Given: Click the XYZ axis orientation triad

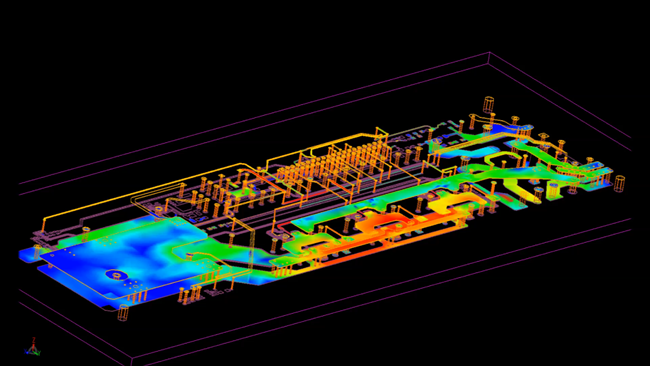Looking at the screenshot, I should pos(33,347).
